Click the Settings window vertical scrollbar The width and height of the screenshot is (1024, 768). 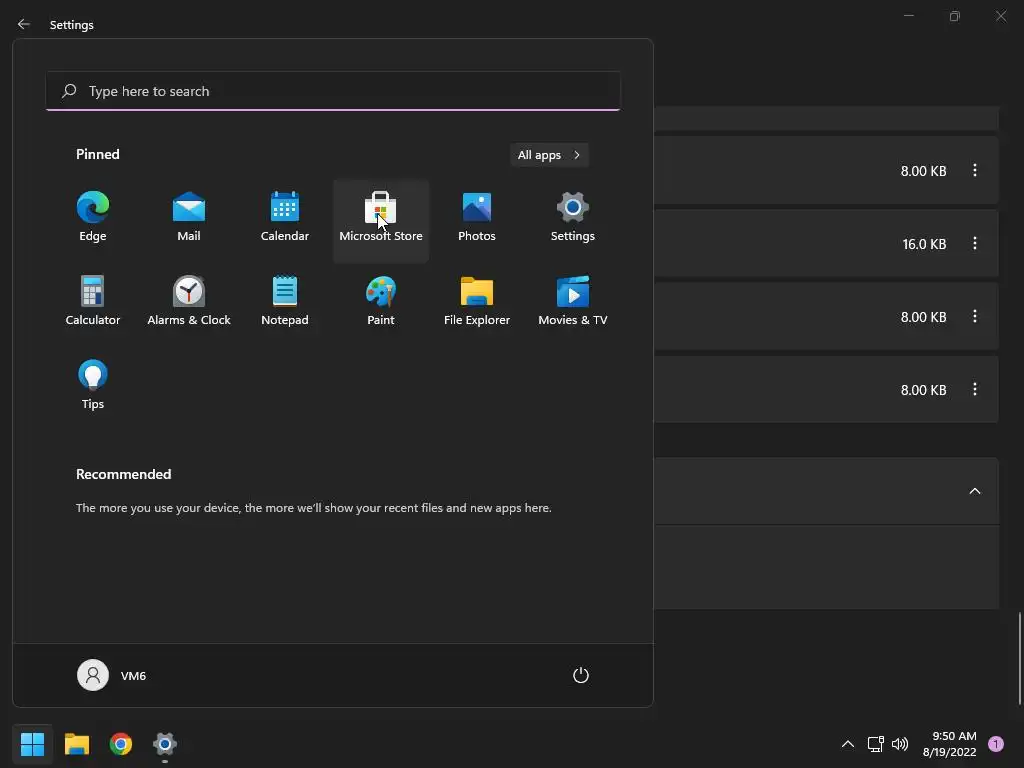pos(1019,658)
